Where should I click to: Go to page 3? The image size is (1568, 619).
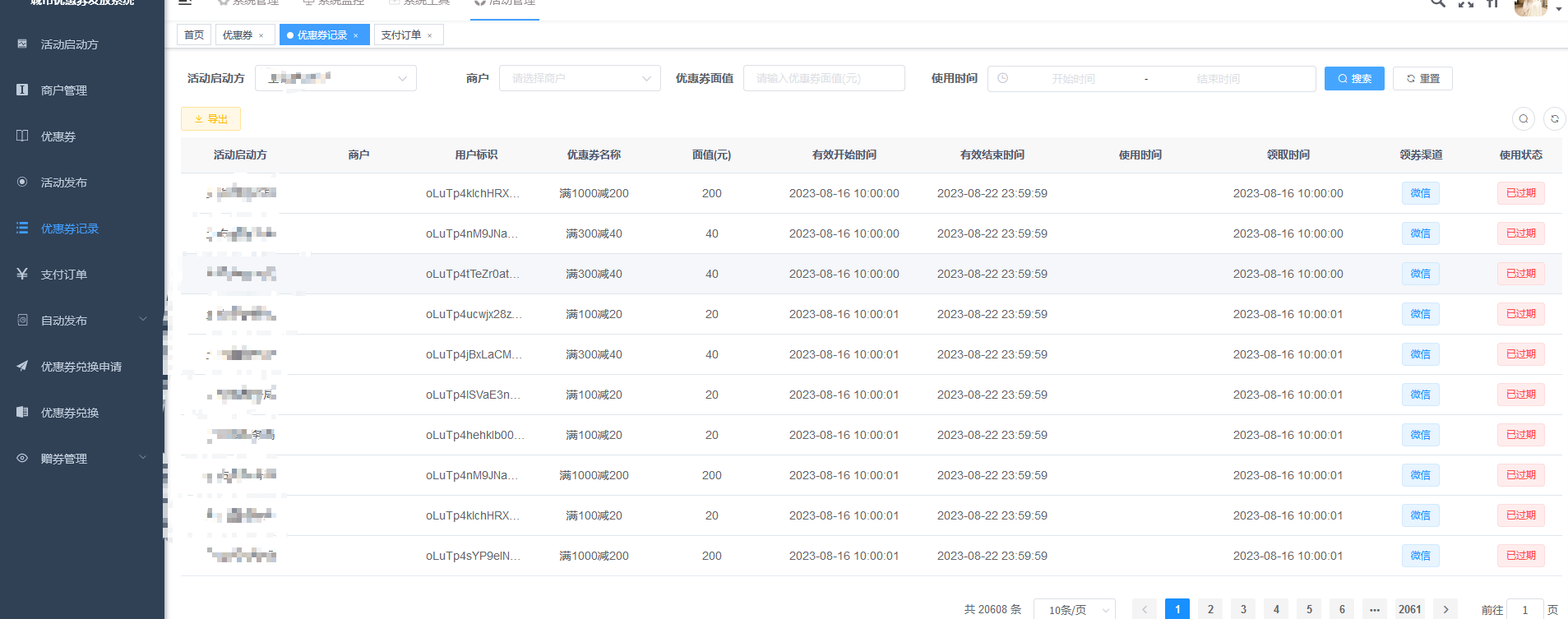[x=1243, y=609]
